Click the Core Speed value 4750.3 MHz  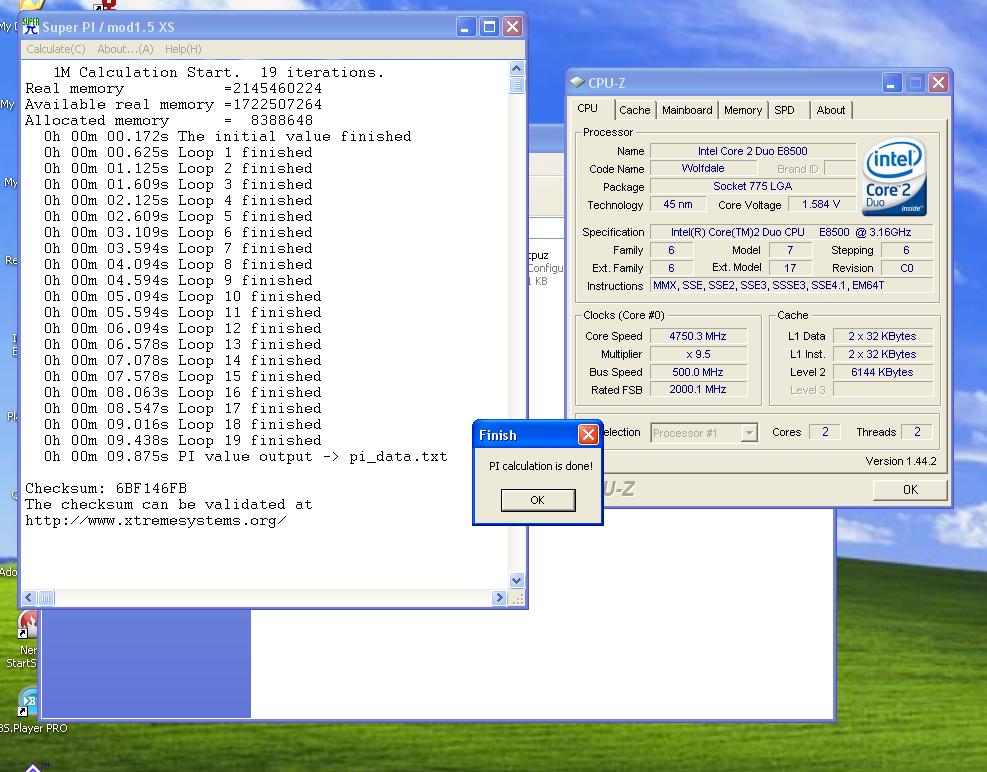[698, 336]
